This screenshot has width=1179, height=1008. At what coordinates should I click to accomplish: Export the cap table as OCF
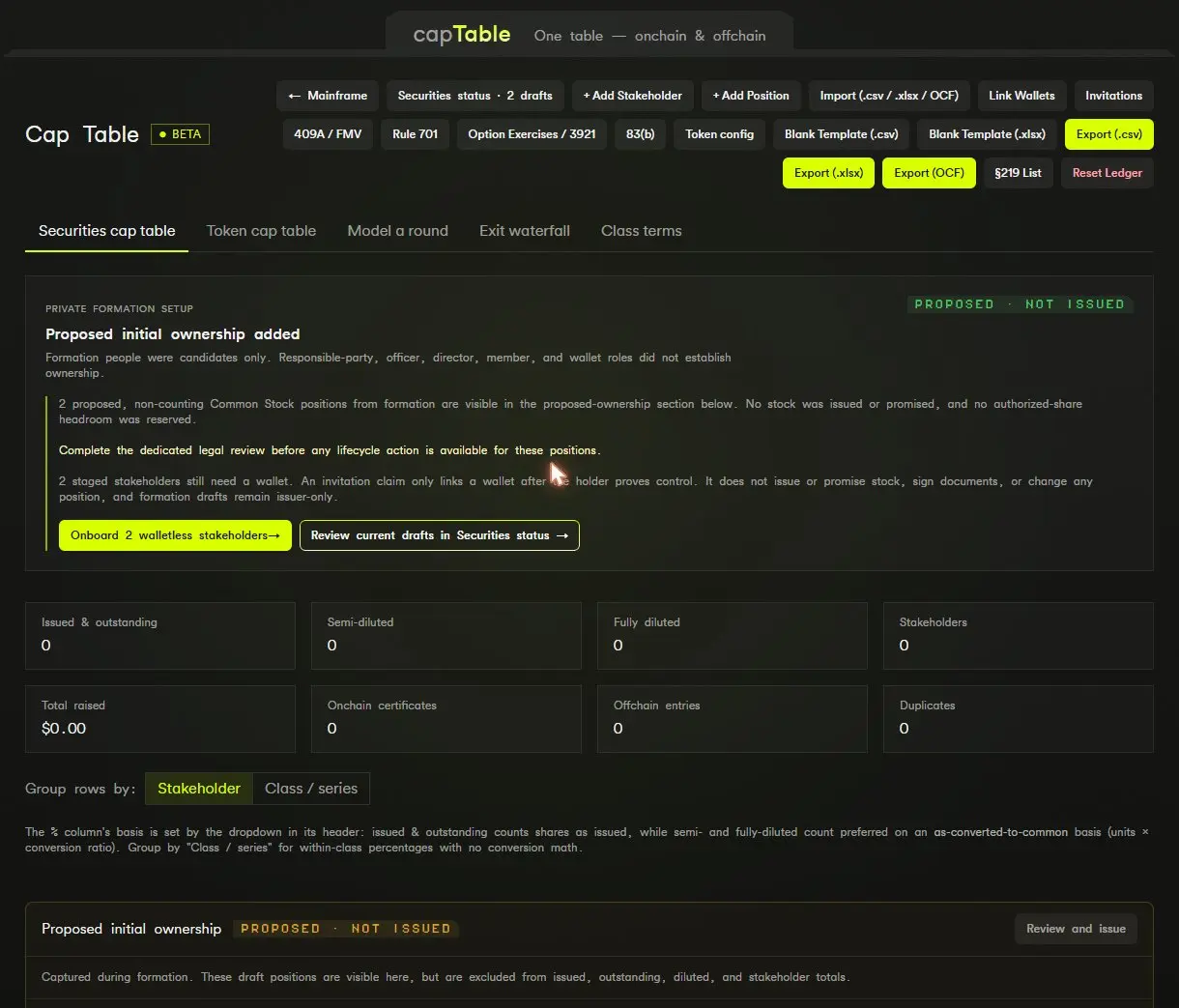[x=929, y=173]
